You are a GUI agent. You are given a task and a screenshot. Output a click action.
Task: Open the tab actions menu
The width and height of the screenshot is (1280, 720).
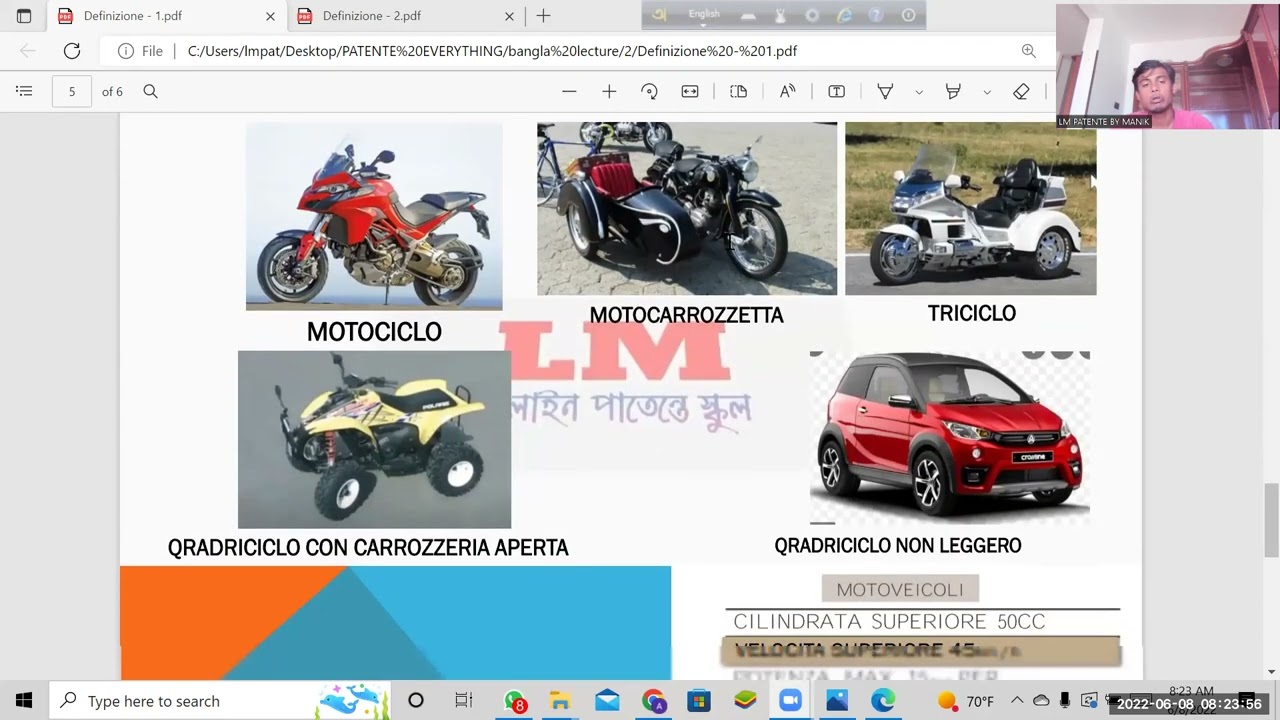click(x=24, y=16)
